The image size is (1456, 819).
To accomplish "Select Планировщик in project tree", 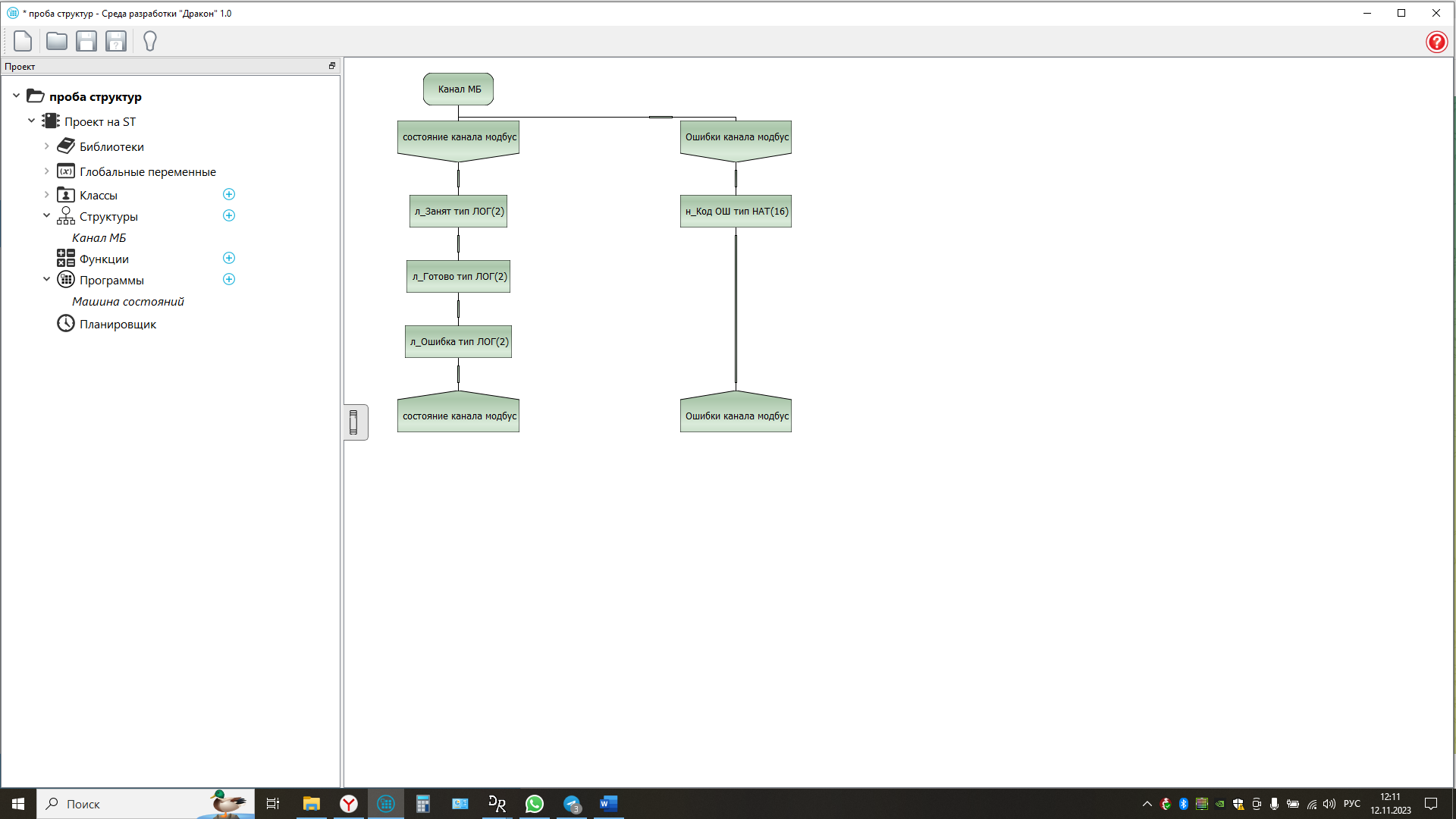I will [x=118, y=325].
